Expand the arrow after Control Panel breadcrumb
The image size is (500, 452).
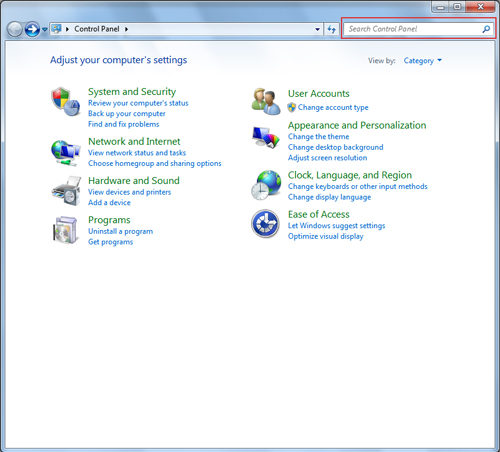[x=126, y=29]
